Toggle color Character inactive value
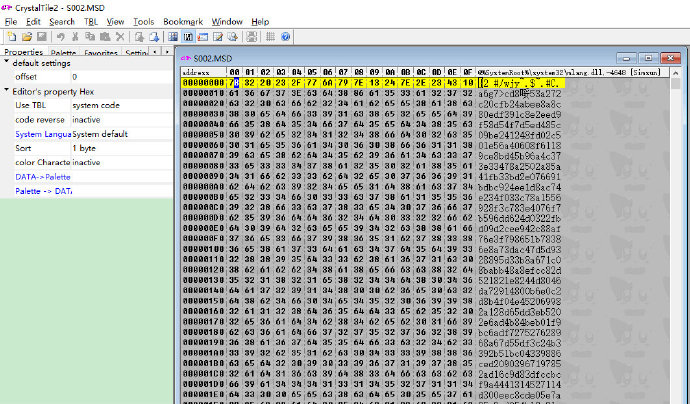 (121, 162)
